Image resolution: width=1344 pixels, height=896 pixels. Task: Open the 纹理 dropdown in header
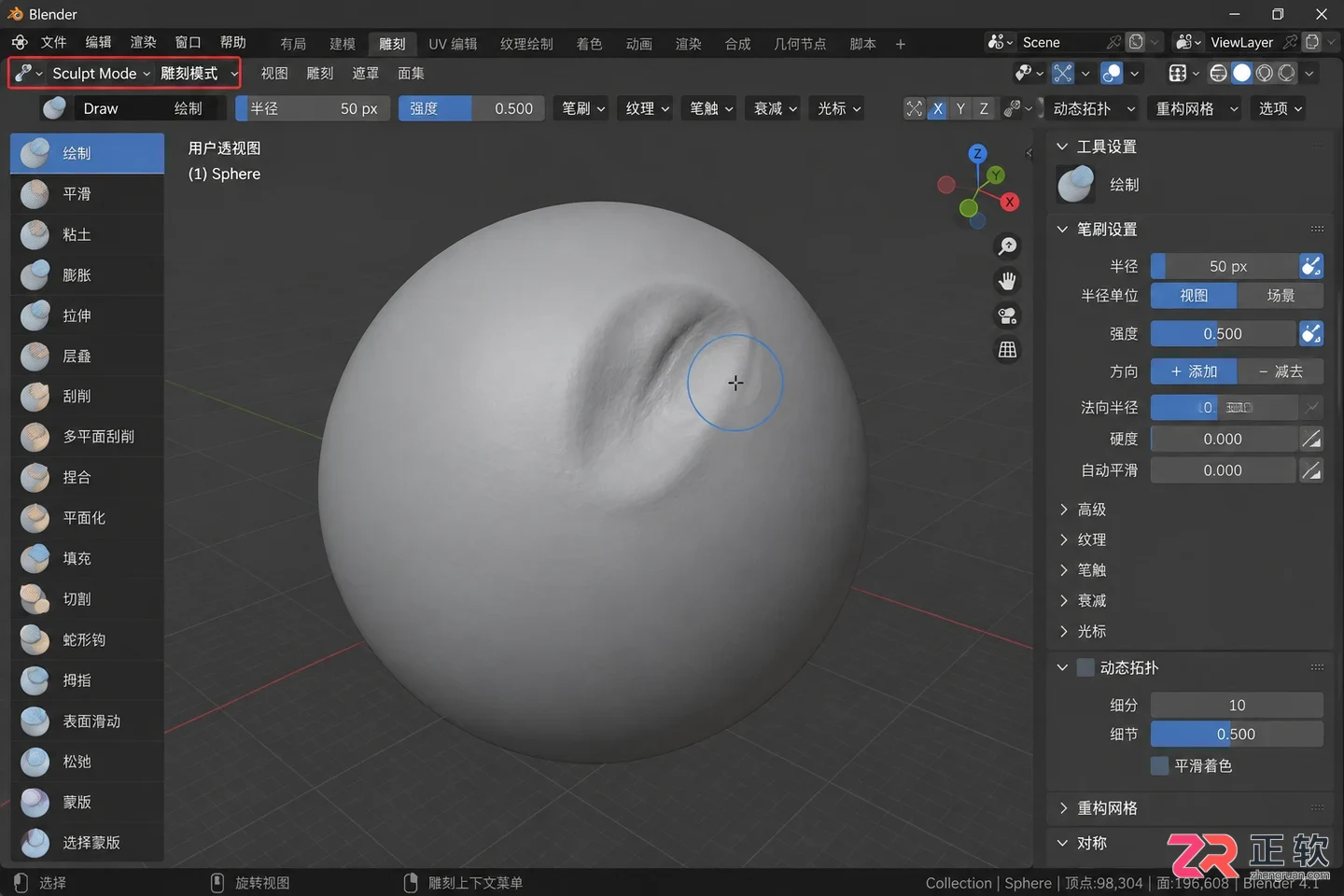648,109
